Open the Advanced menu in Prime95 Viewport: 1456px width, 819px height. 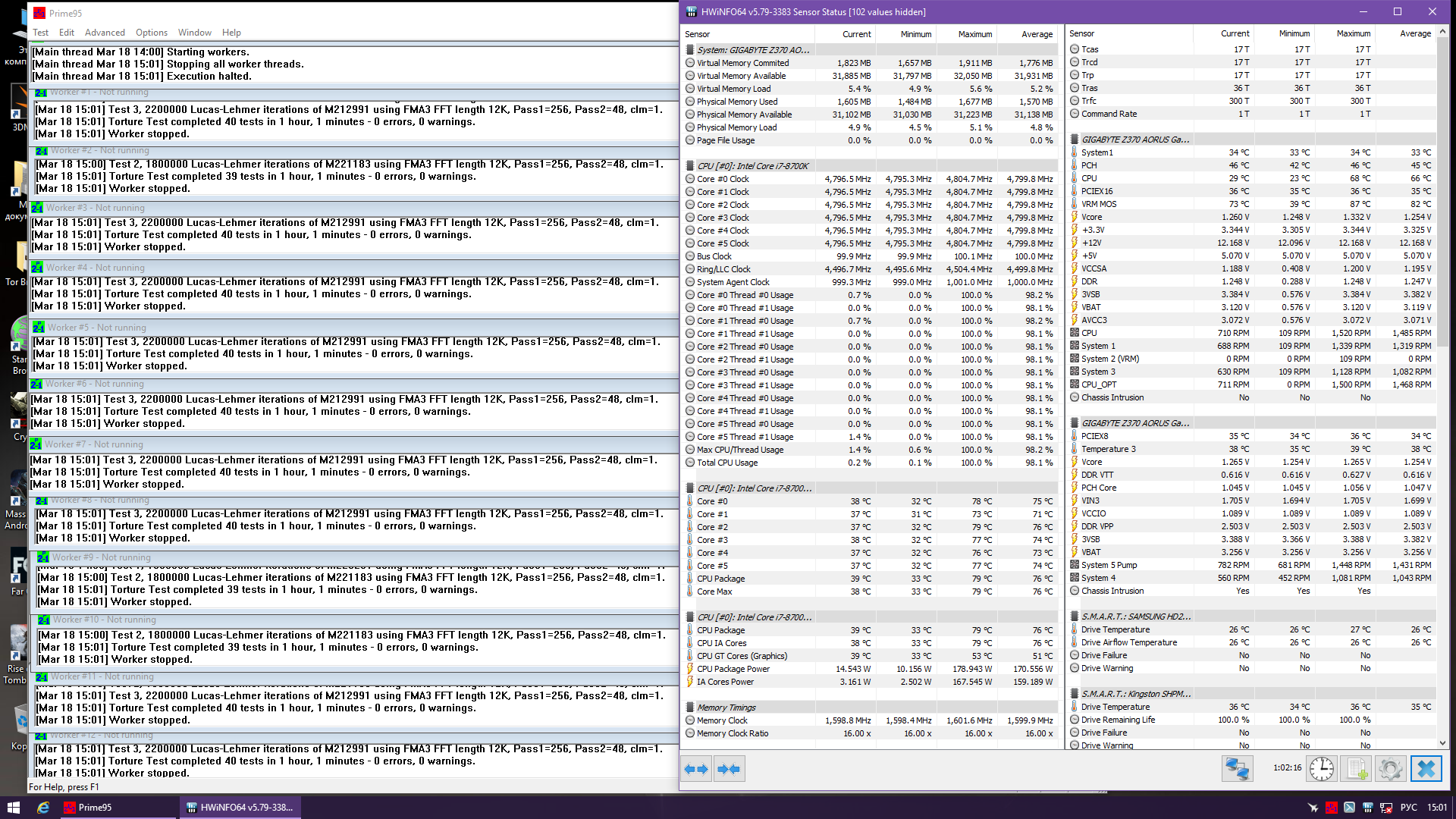tap(105, 33)
